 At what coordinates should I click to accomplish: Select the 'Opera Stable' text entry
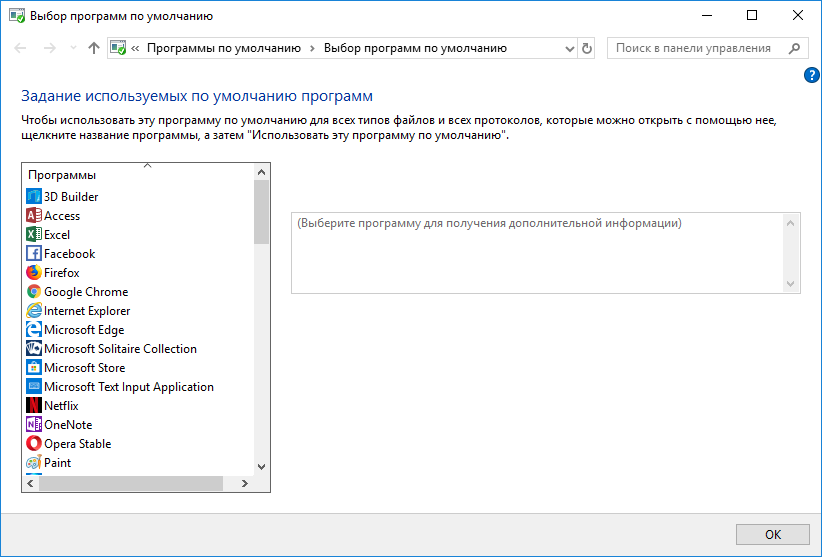click(x=78, y=443)
